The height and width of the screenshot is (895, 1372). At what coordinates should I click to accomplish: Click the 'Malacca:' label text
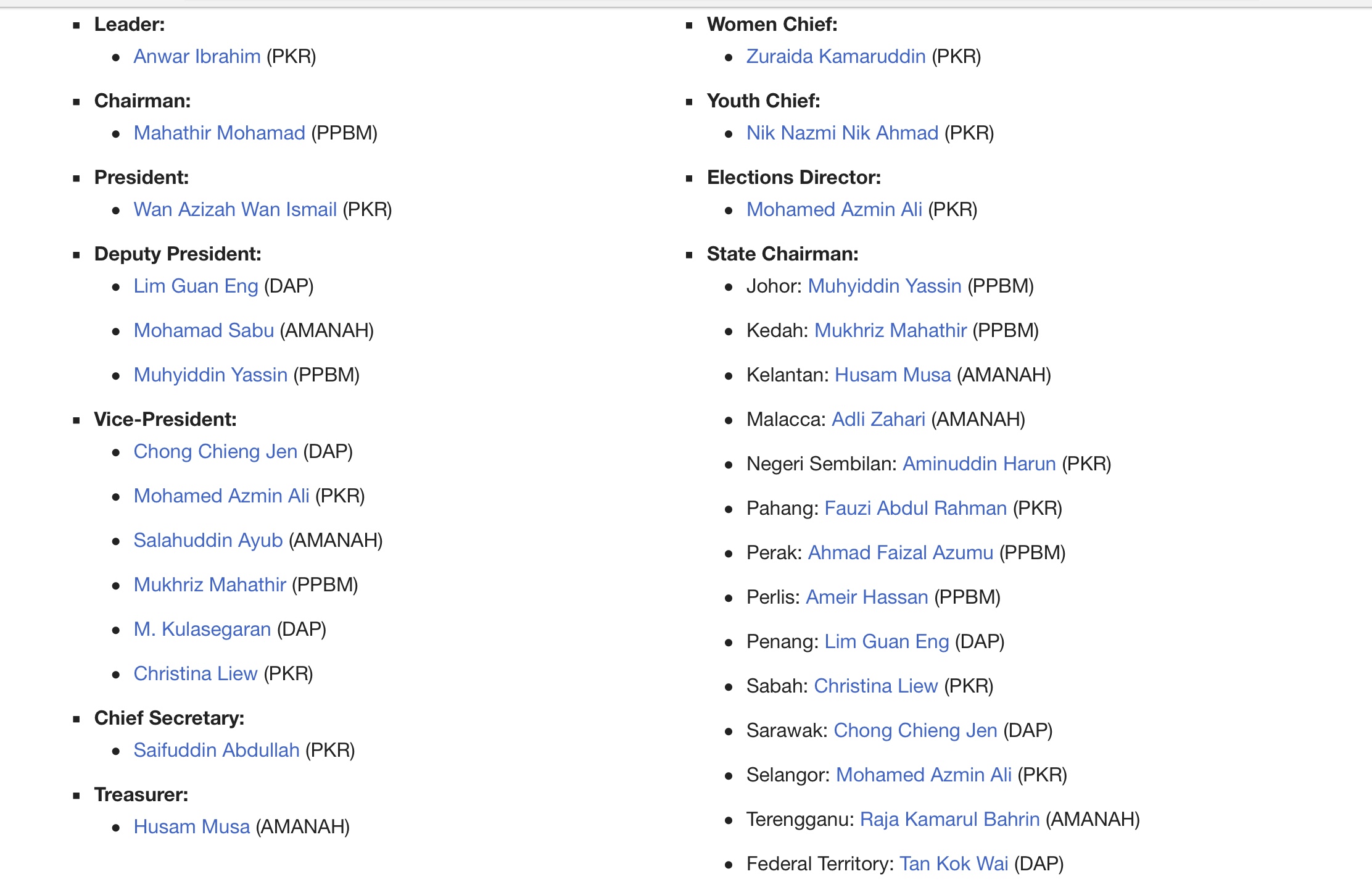pyautogui.click(x=786, y=419)
